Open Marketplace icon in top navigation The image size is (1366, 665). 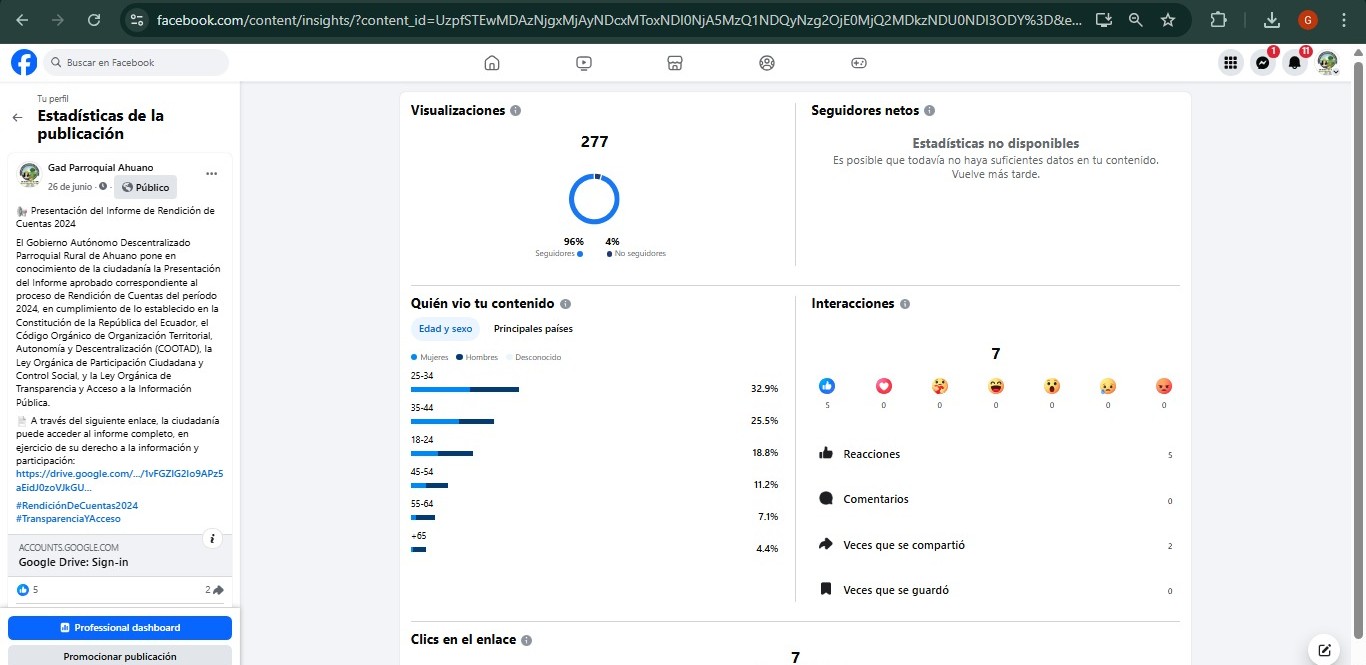coord(675,63)
